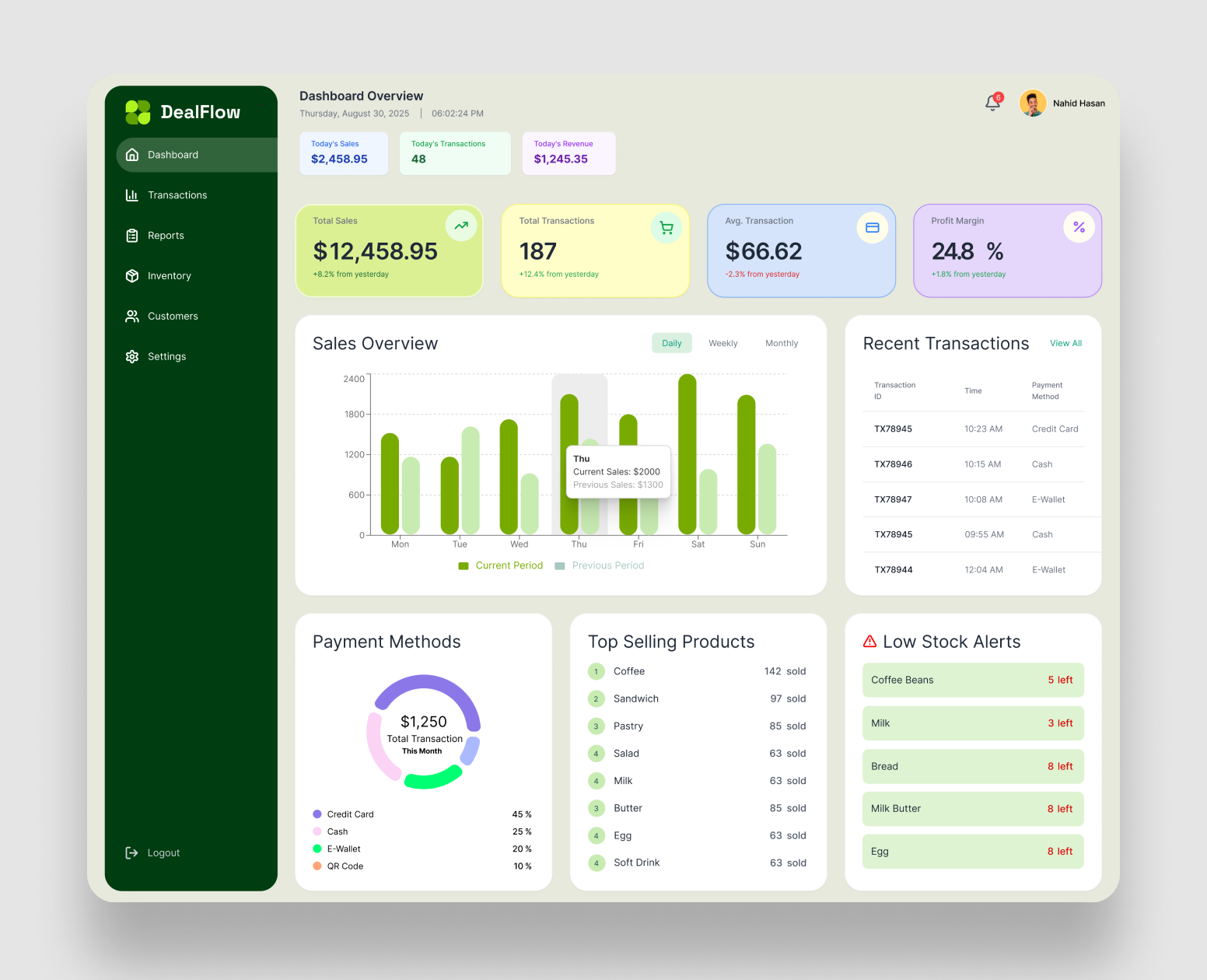Select the Inventory box icon
This screenshot has width=1207, height=980.
(132, 275)
